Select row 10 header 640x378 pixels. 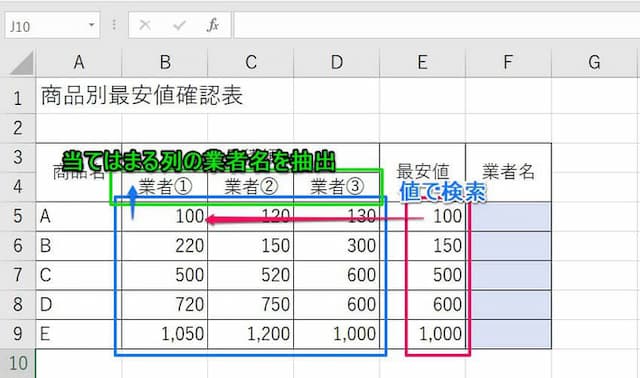[x=18, y=363]
